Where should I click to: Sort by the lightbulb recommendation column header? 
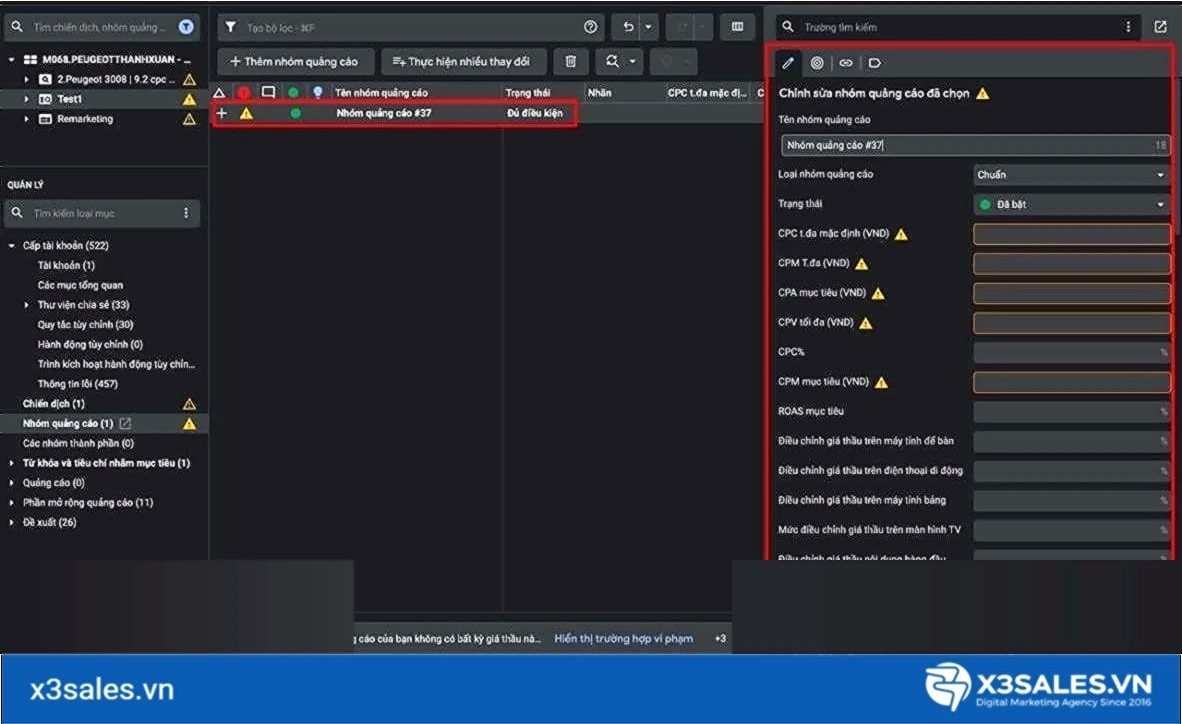[318, 92]
